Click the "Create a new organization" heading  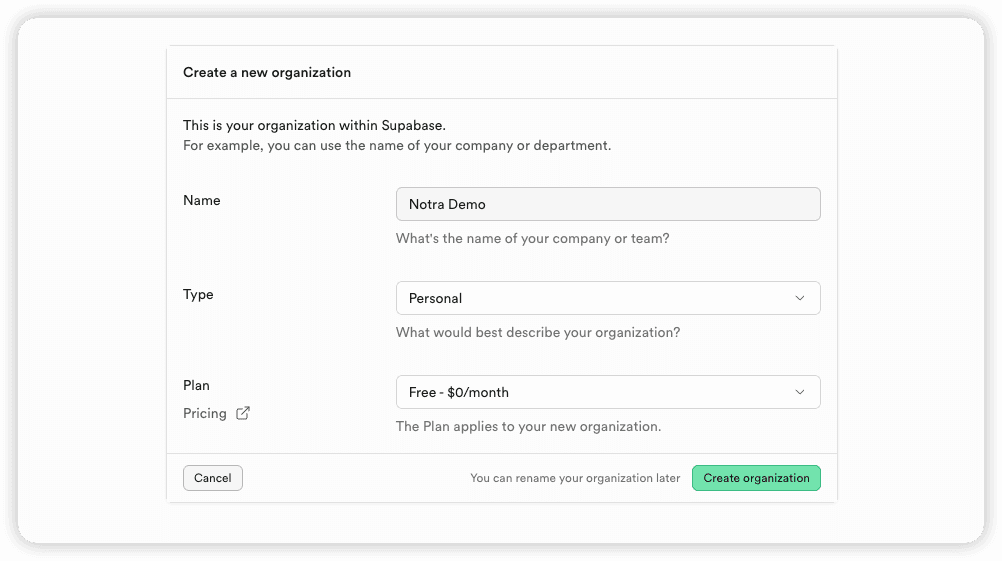267,72
